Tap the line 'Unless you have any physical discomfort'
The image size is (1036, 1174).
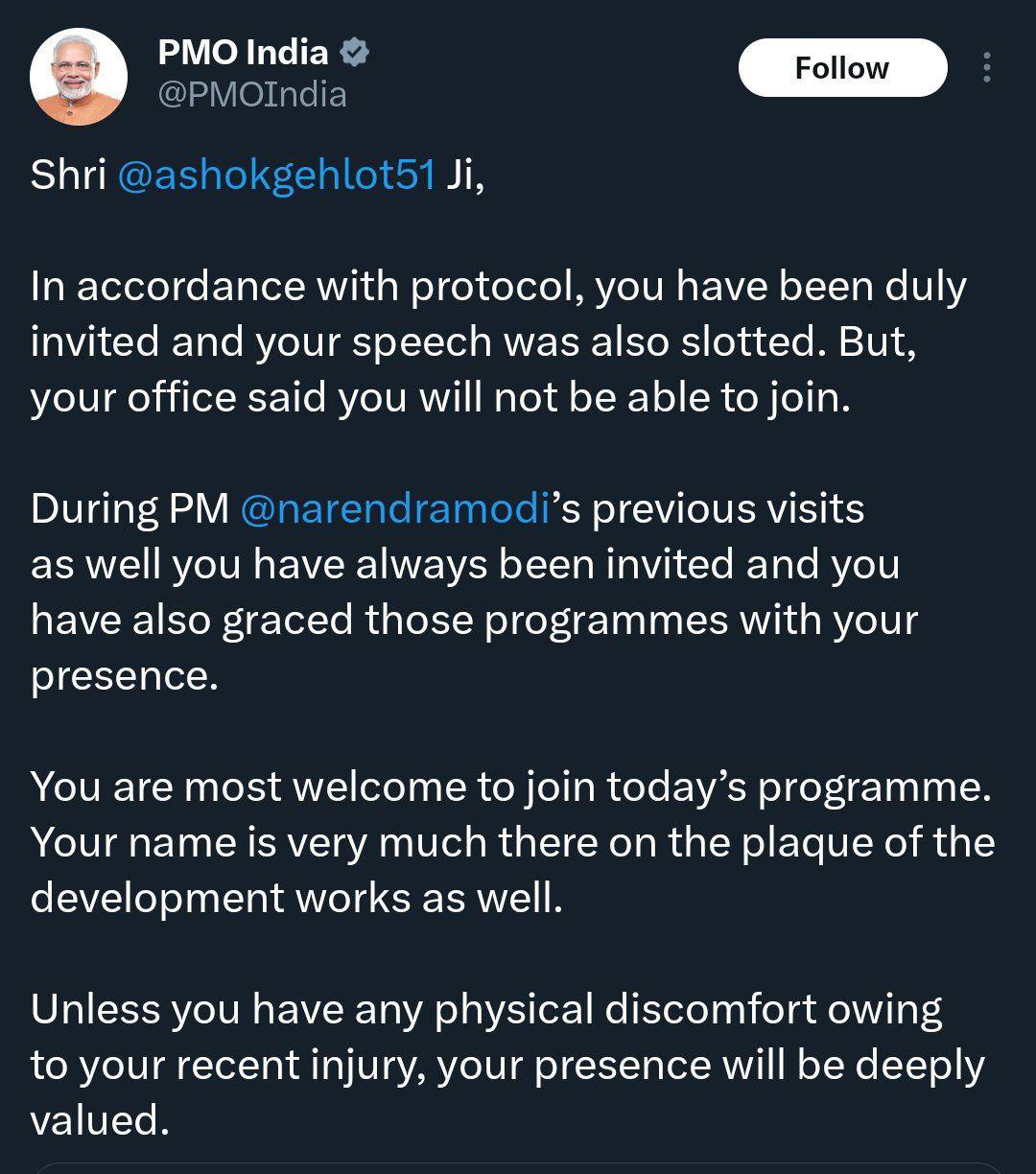point(486,1010)
